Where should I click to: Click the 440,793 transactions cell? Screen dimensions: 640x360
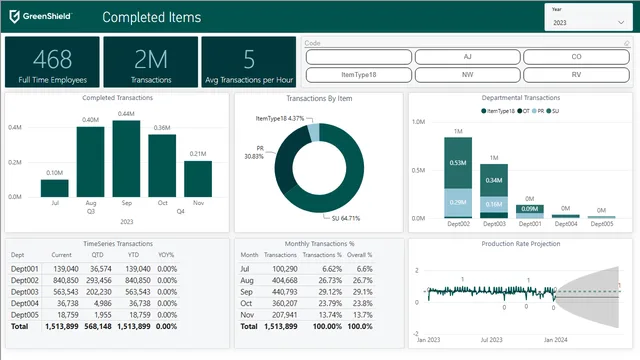click(284, 292)
